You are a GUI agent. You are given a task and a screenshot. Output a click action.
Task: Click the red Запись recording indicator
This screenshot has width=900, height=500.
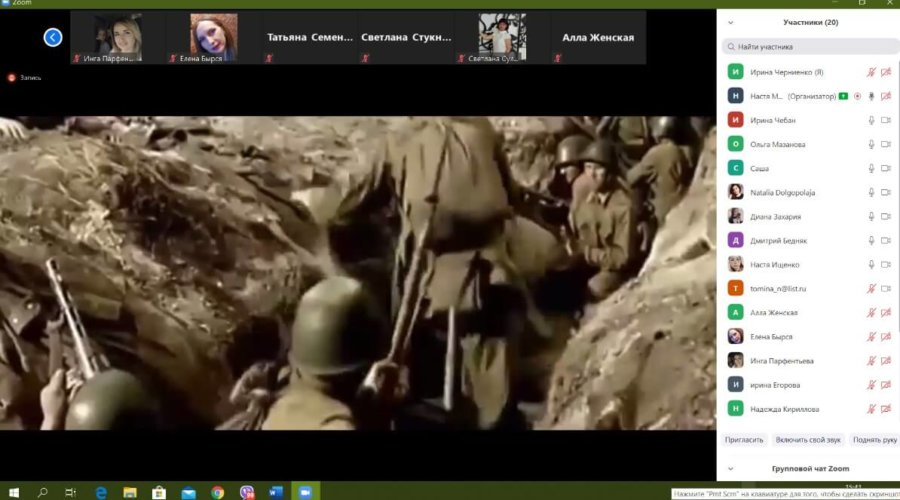point(24,77)
